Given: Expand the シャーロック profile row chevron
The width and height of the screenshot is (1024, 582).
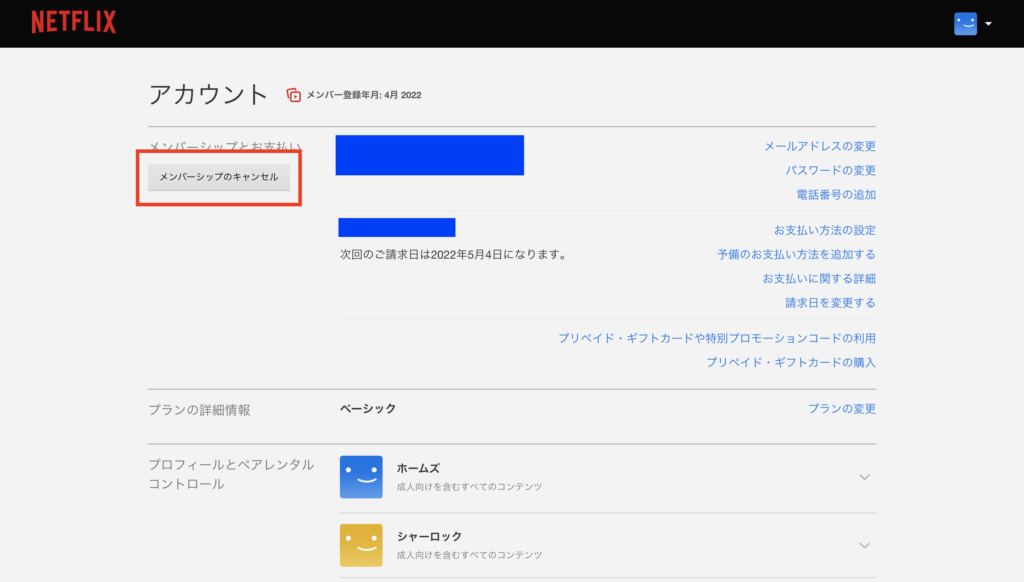Looking at the screenshot, I should tap(865, 545).
